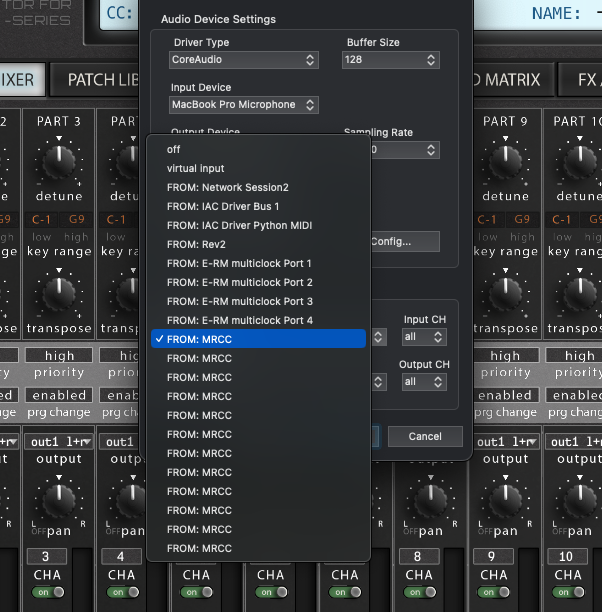Open the Part 3 output out1 selector
Image resolution: width=602 pixels, height=612 pixels.
[x=59, y=442]
